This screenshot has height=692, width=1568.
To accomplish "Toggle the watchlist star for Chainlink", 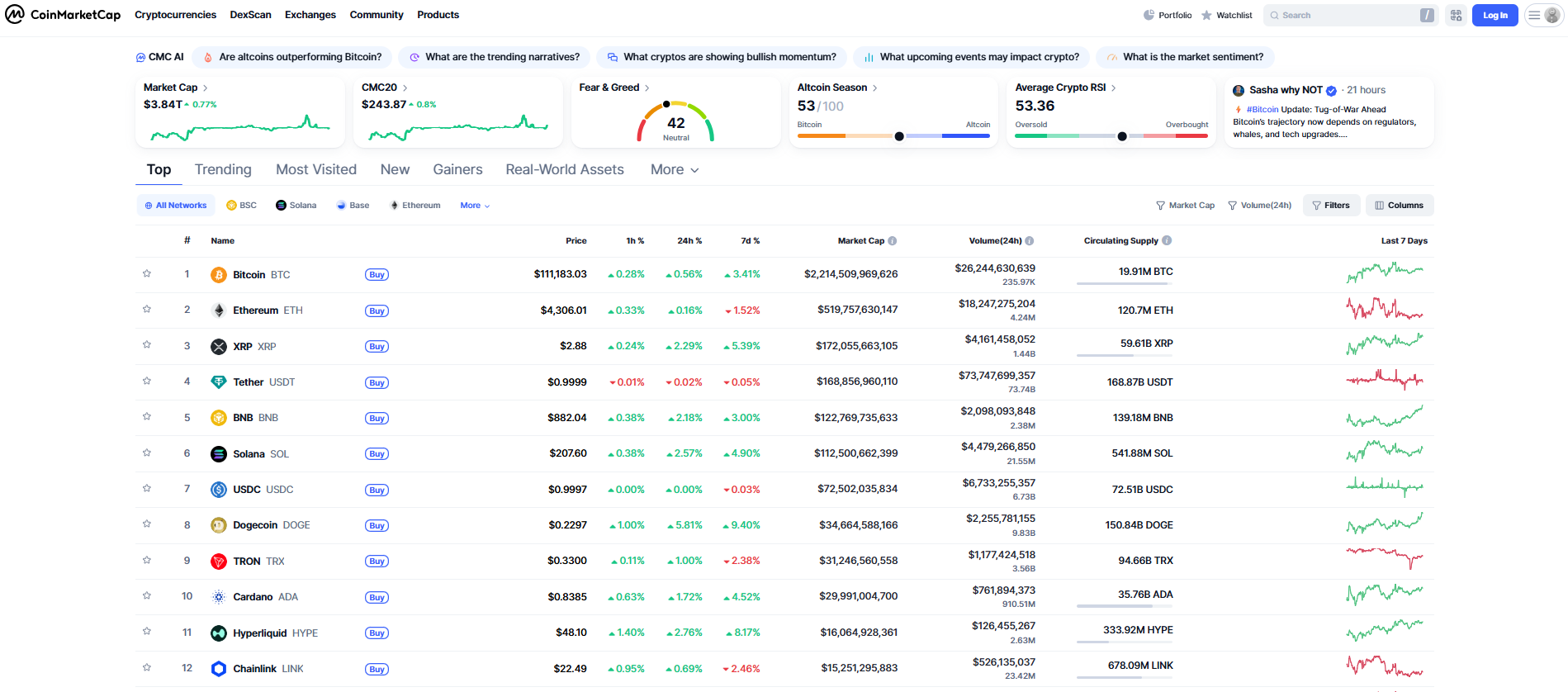I will (147, 668).
